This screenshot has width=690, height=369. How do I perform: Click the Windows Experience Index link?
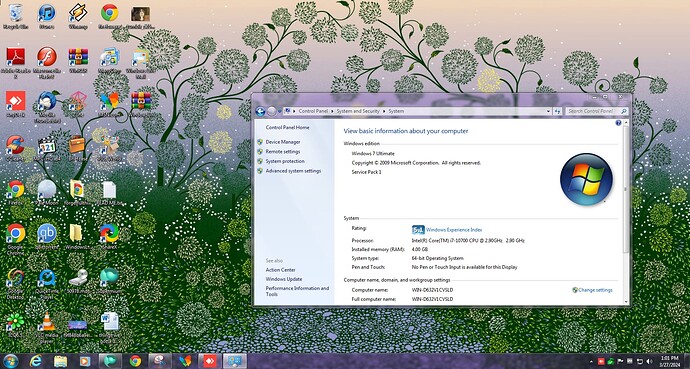click(454, 230)
